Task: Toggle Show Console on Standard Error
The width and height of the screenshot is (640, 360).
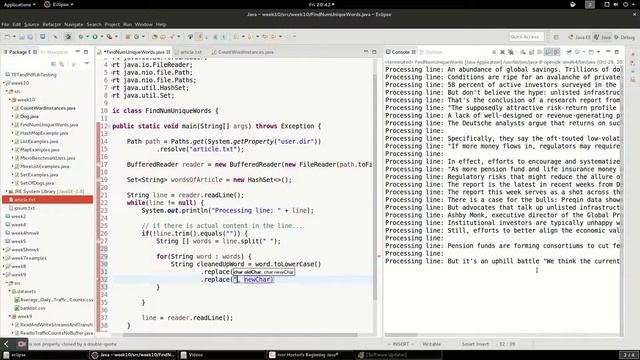Action: tap(556, 52)
